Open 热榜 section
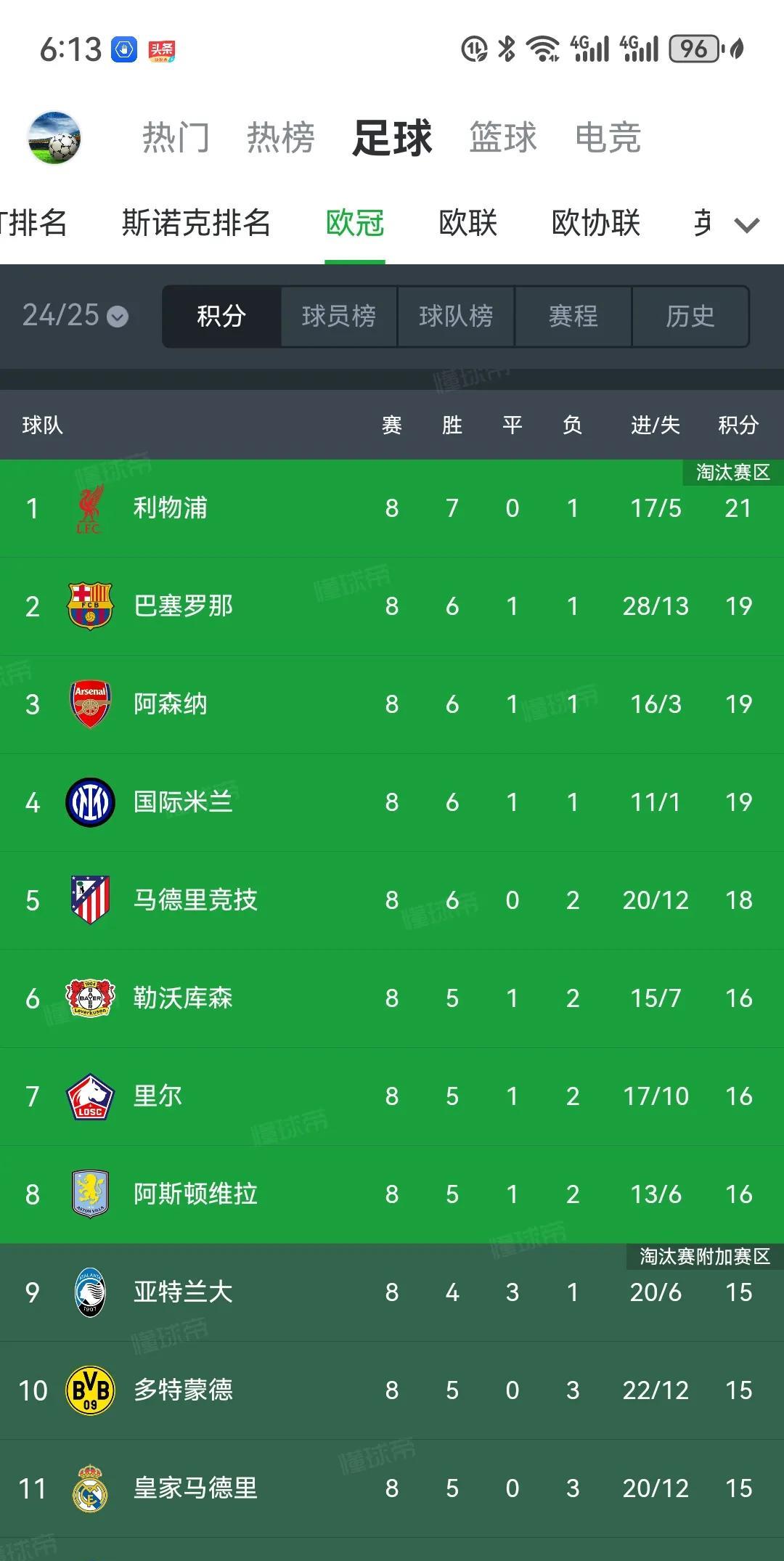The height and width of the screenshot is (1561, 784). click(281, 137)
